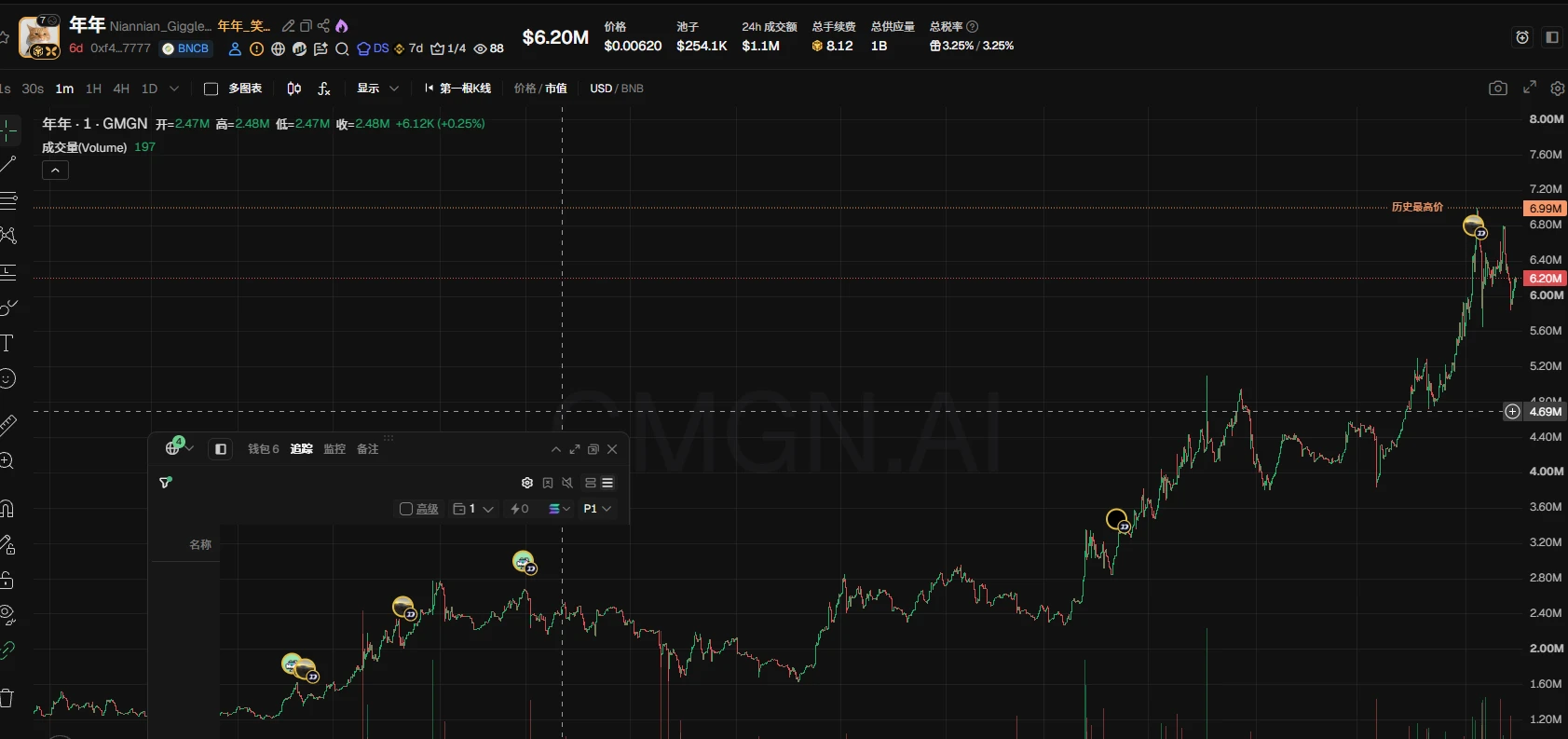Image resolution: width=1568 pixels, height=739 pixels.
Task: Open the wallet count 1 dropdown
Action: 473,509
